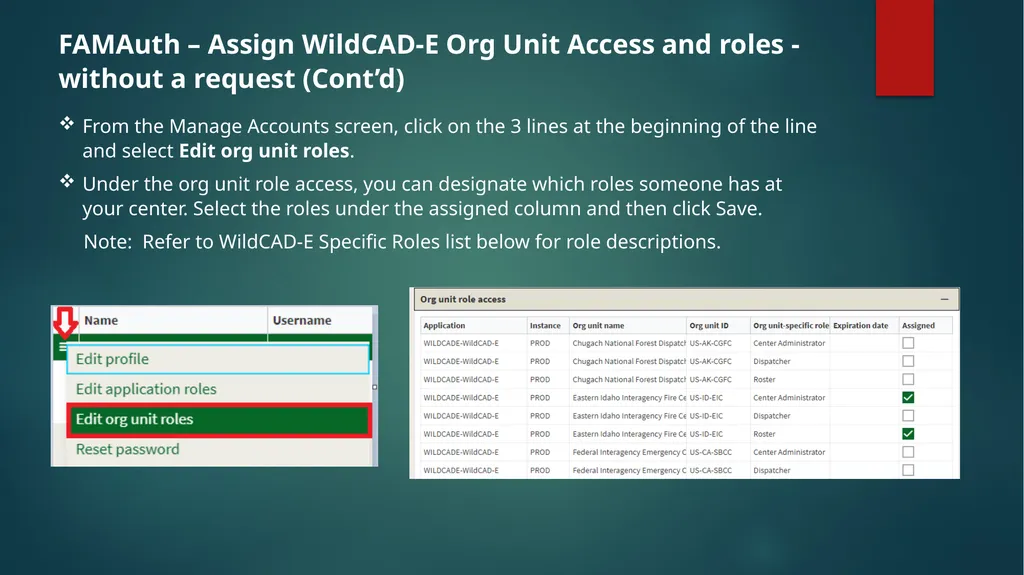The width and height of the screenshot is (1024, 575).
Task: Choose Reset password from menu
Action: 217,450
